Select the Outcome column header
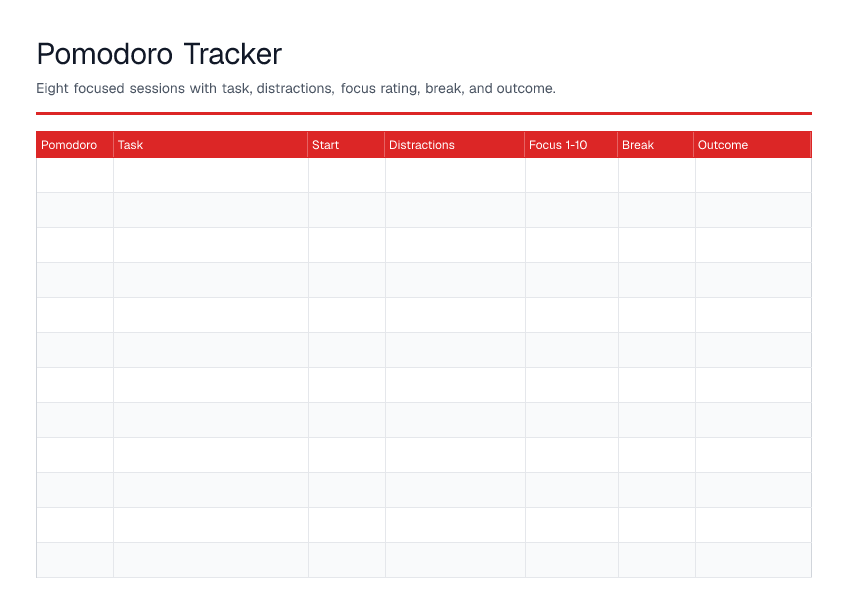The width and height of the screenshot is (848, 600). pyautogui.click(x=752, y=145)
